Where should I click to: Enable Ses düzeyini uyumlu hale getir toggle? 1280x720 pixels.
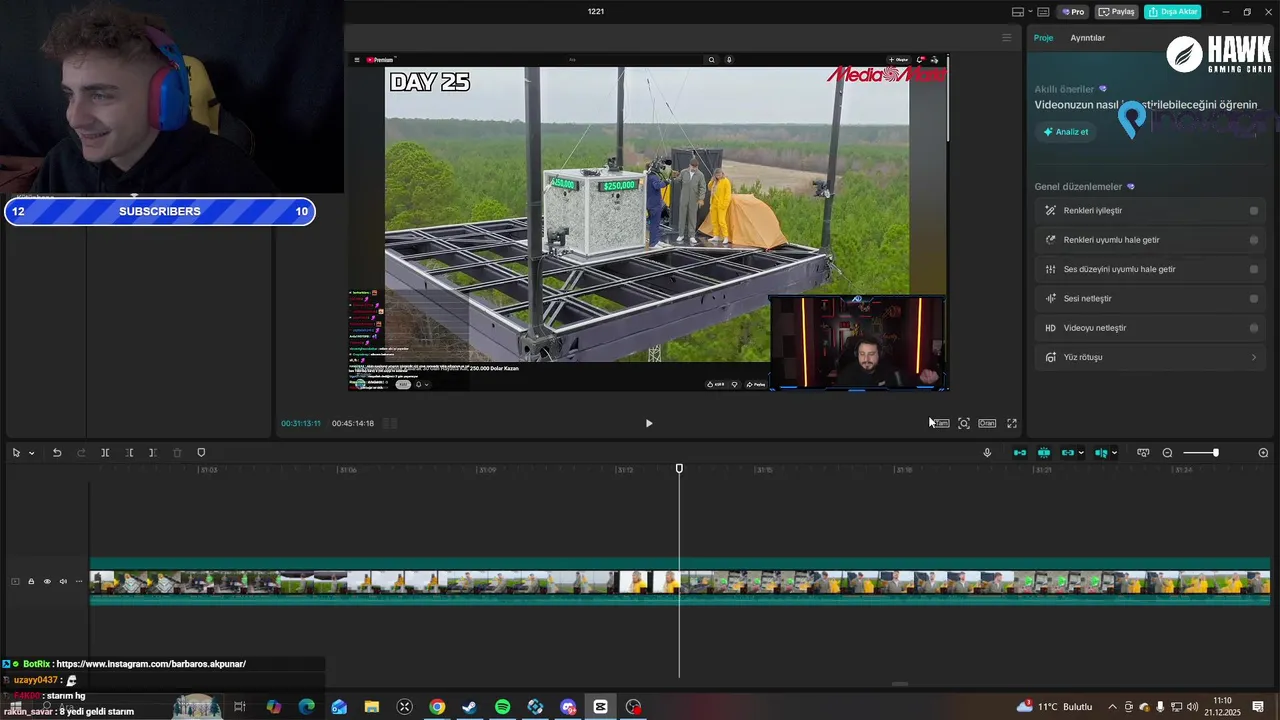click(1253, 269)
